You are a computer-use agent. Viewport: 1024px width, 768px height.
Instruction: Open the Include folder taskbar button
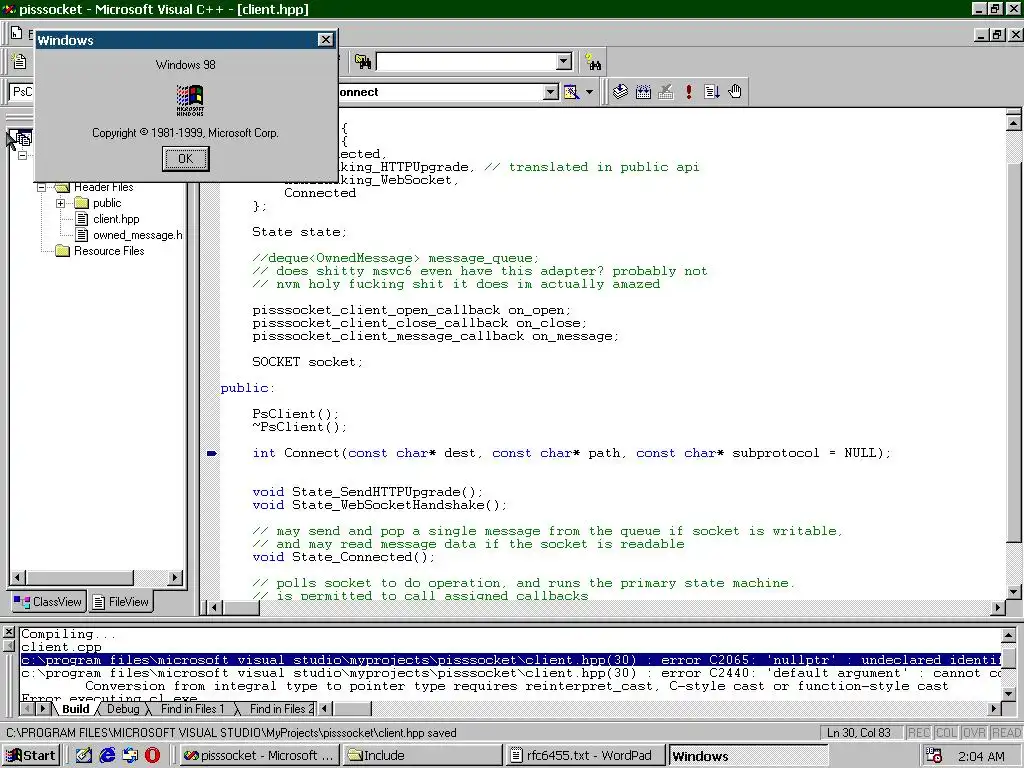tap(422, 756)
